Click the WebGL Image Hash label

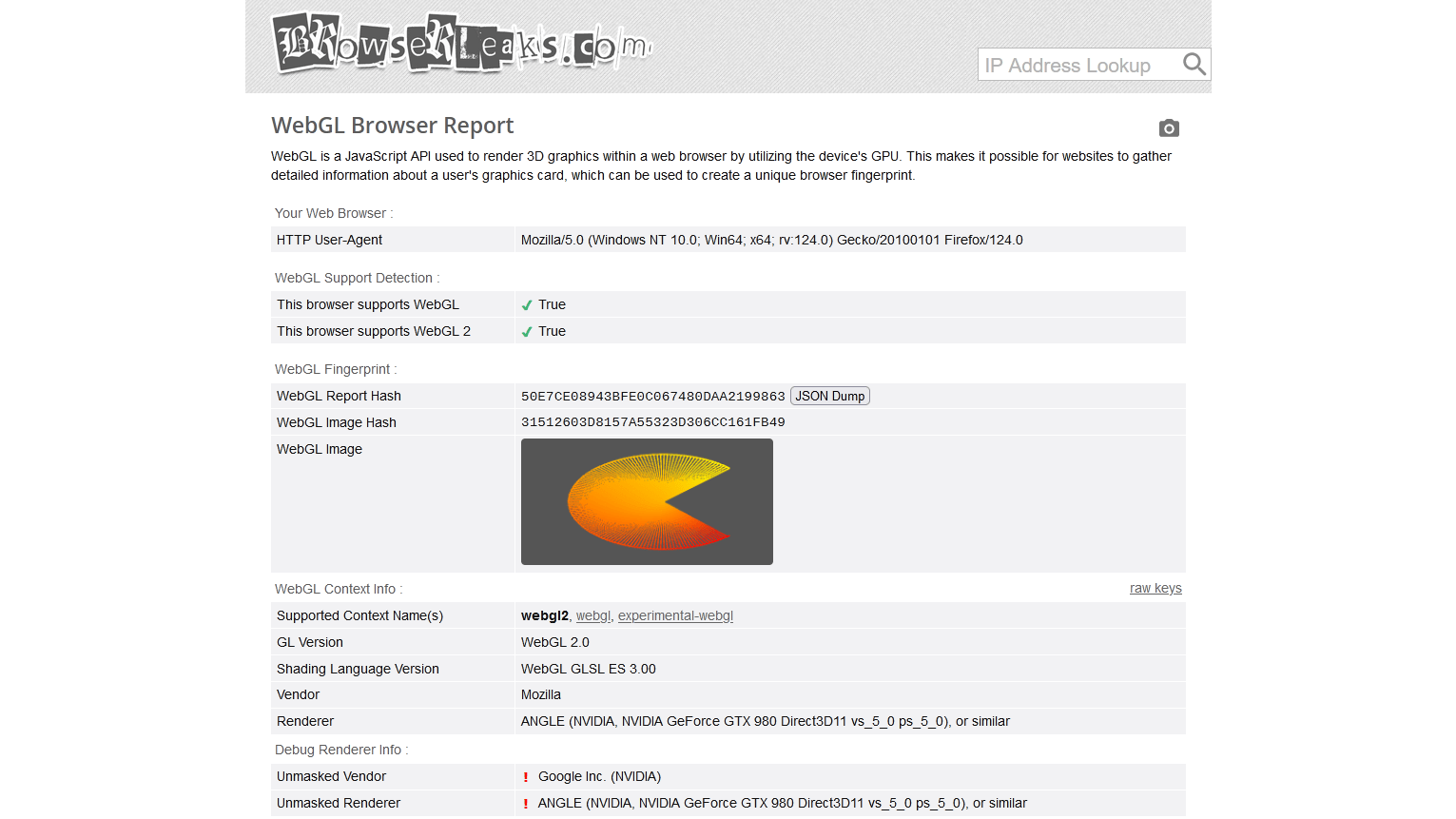tap(337, 422)
